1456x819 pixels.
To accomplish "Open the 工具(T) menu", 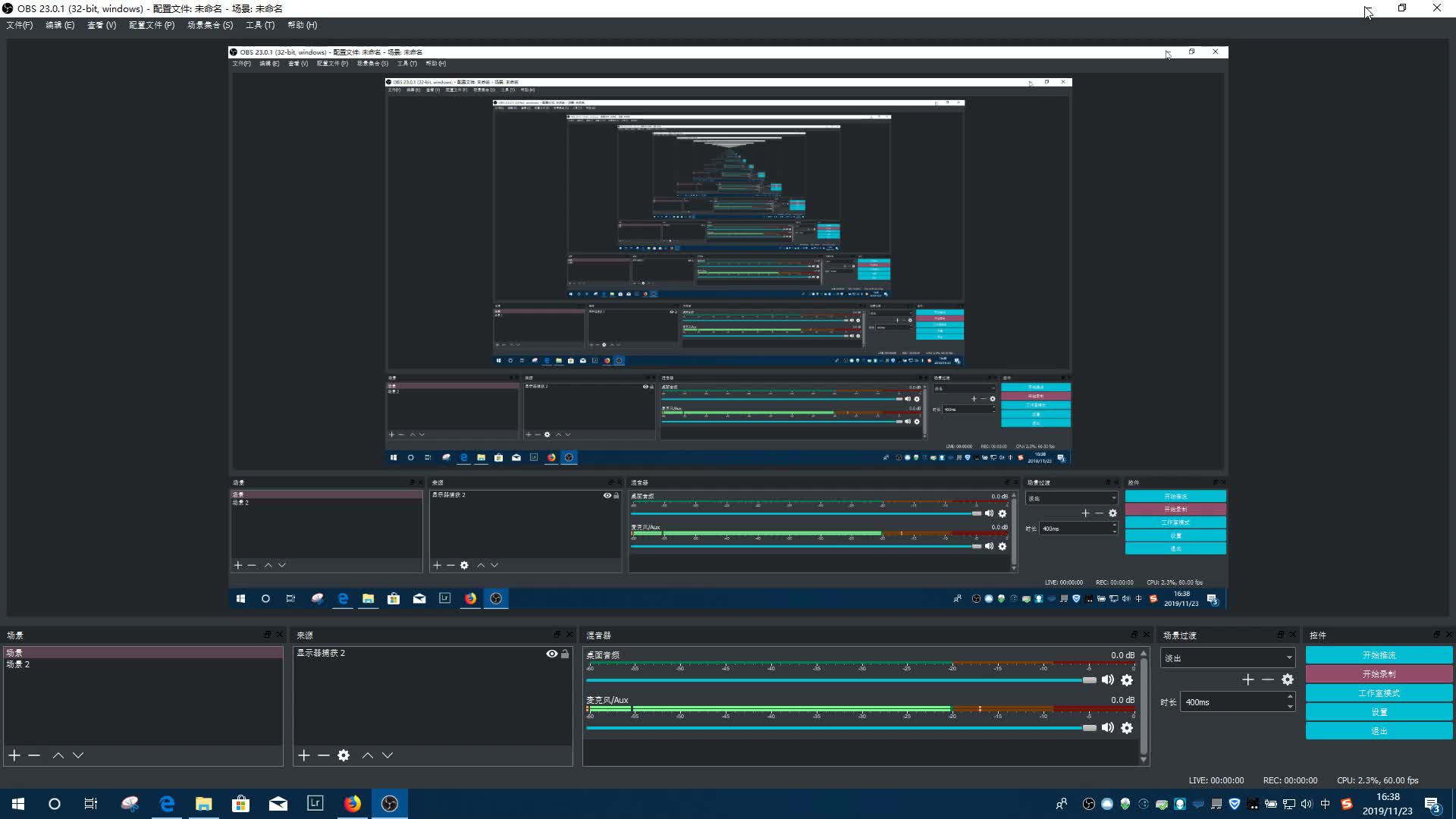I will 260,25.
